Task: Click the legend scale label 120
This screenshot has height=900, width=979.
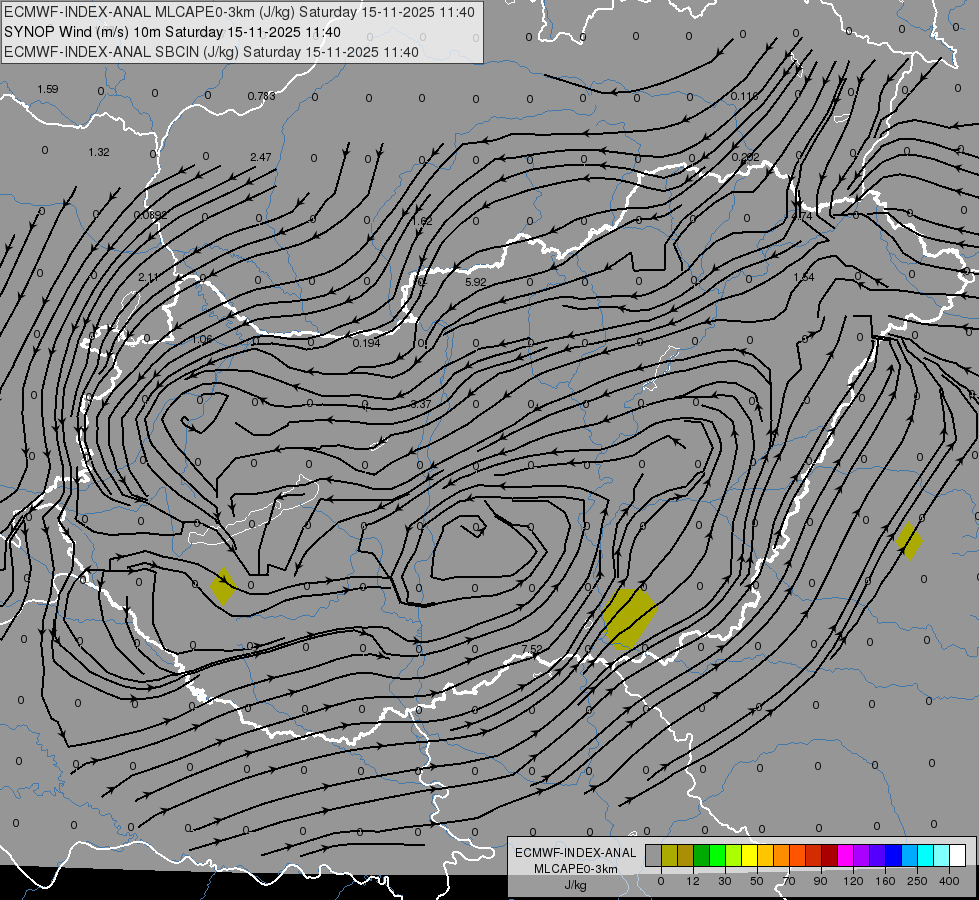Action: click(x=853, y=881)
